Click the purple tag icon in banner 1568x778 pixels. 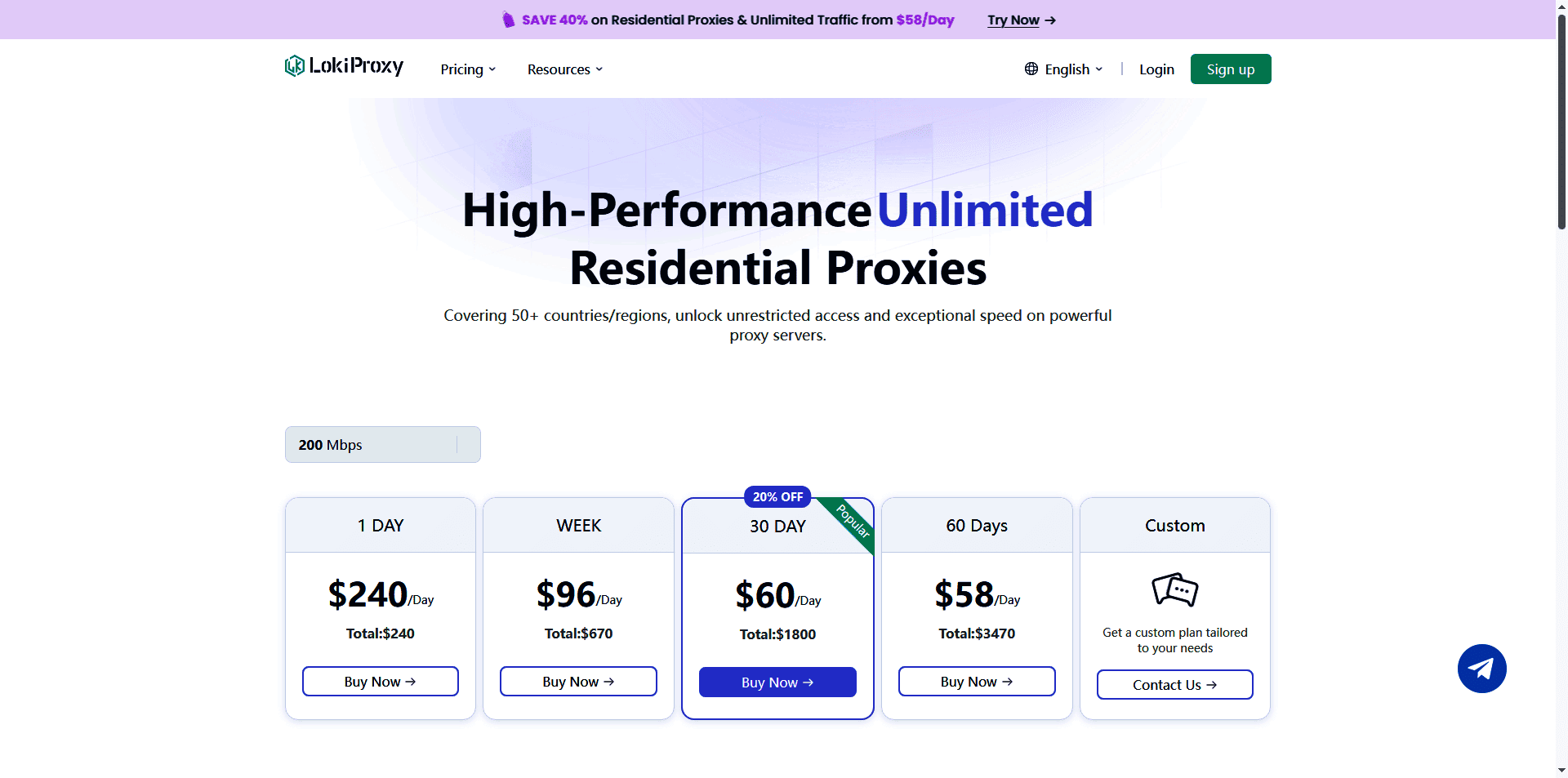(508, 20)
